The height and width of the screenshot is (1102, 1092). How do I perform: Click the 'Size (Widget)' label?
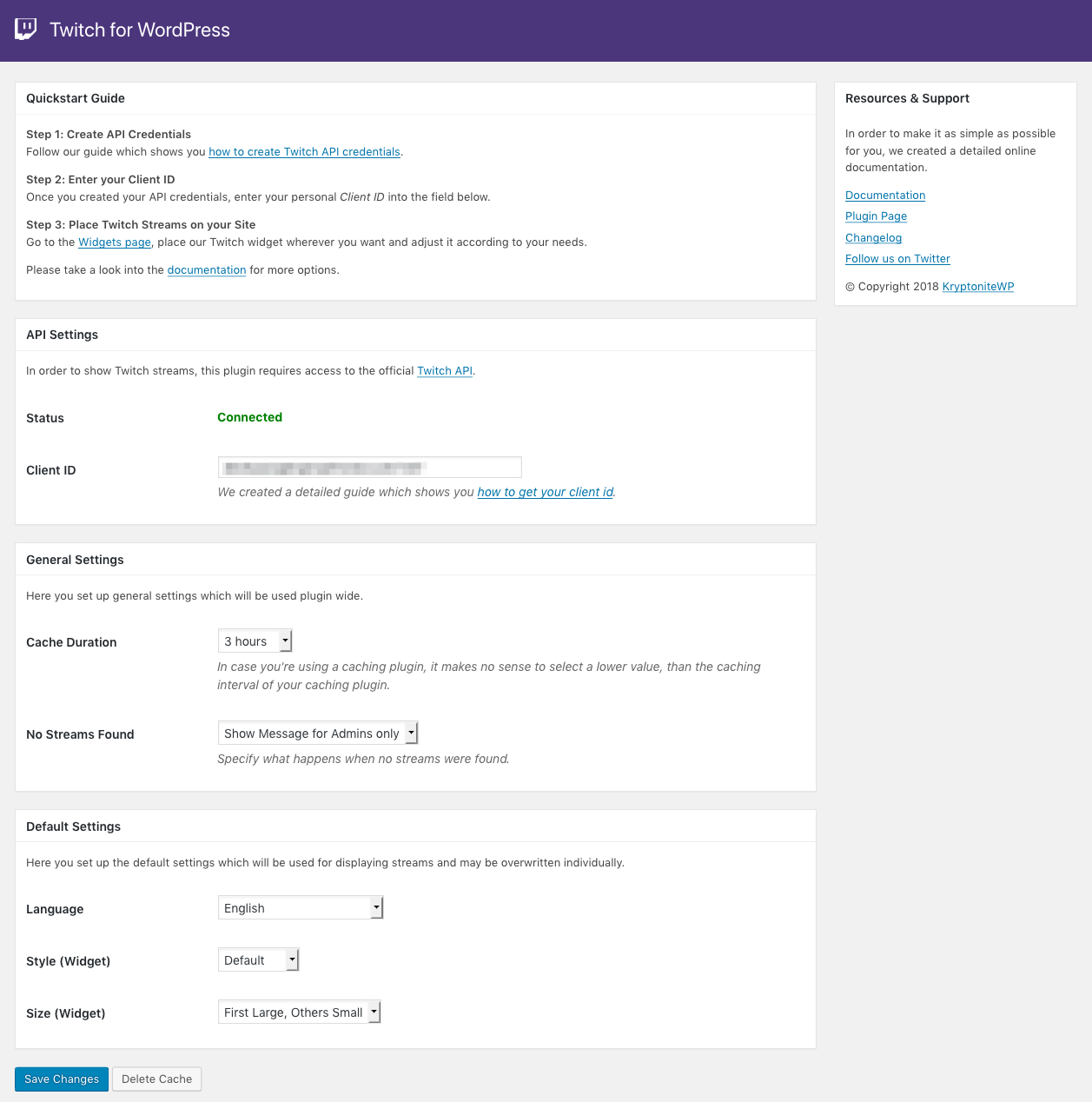coord(66,1013)
